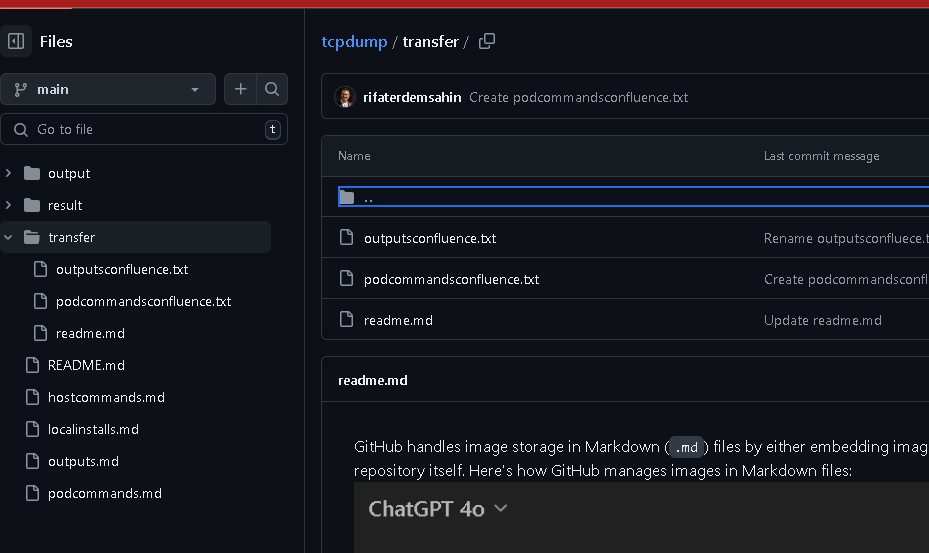Screen dimensions: 929x553
Task: Open the main branch dropdown
Action: coord(108,89)
